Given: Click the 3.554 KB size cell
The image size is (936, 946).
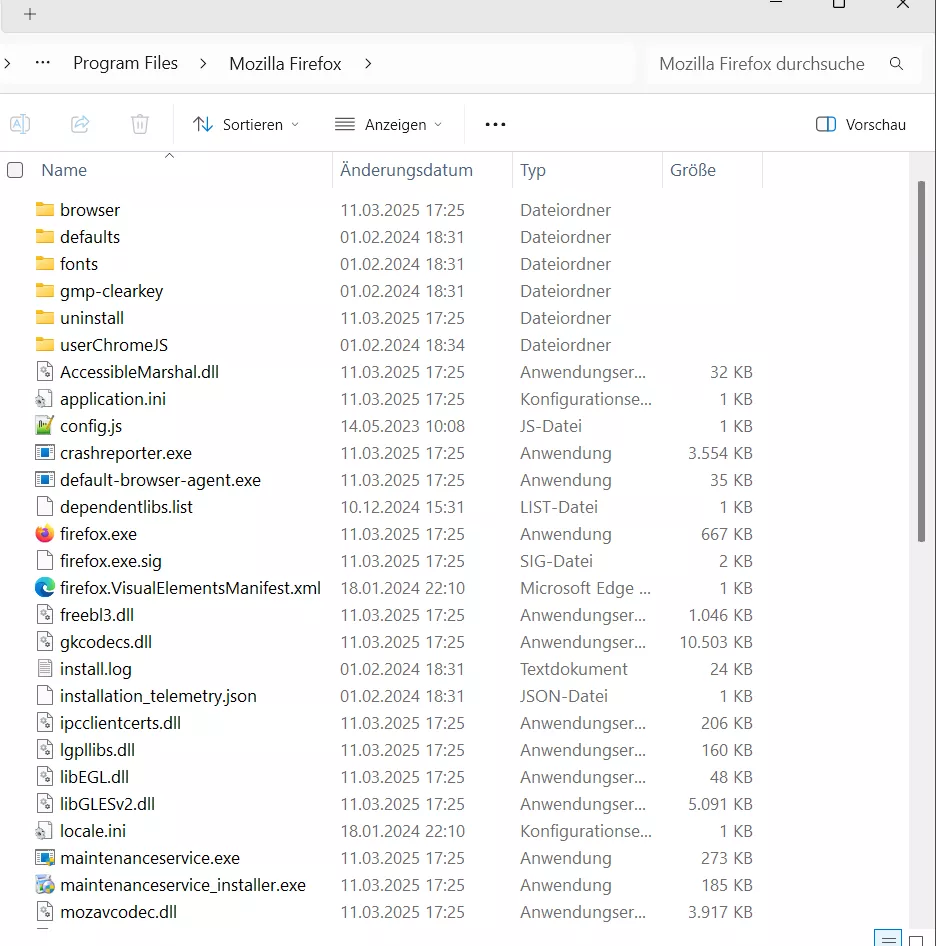Looking at the screenshot, I should point(720,453).
